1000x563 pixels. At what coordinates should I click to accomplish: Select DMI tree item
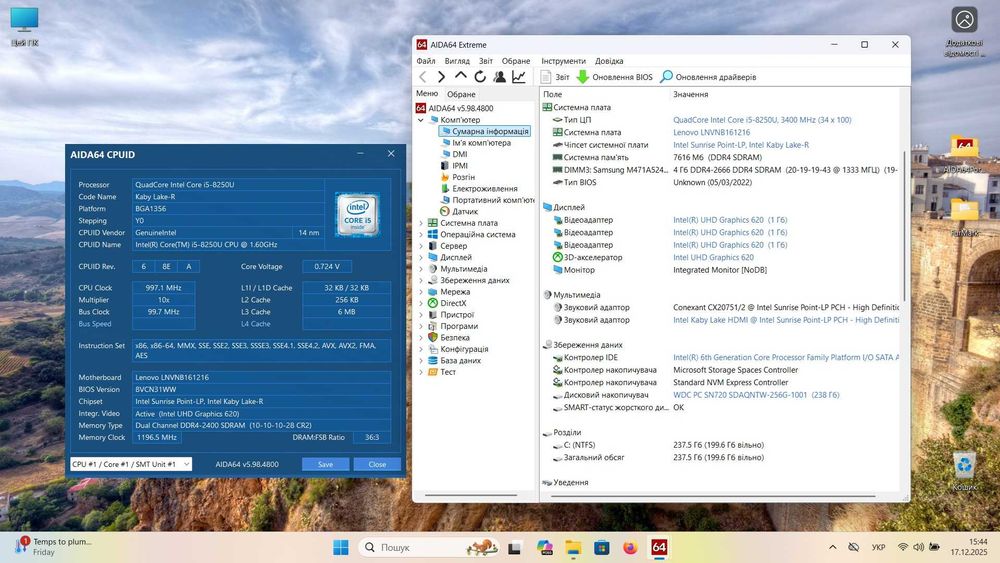454,154
